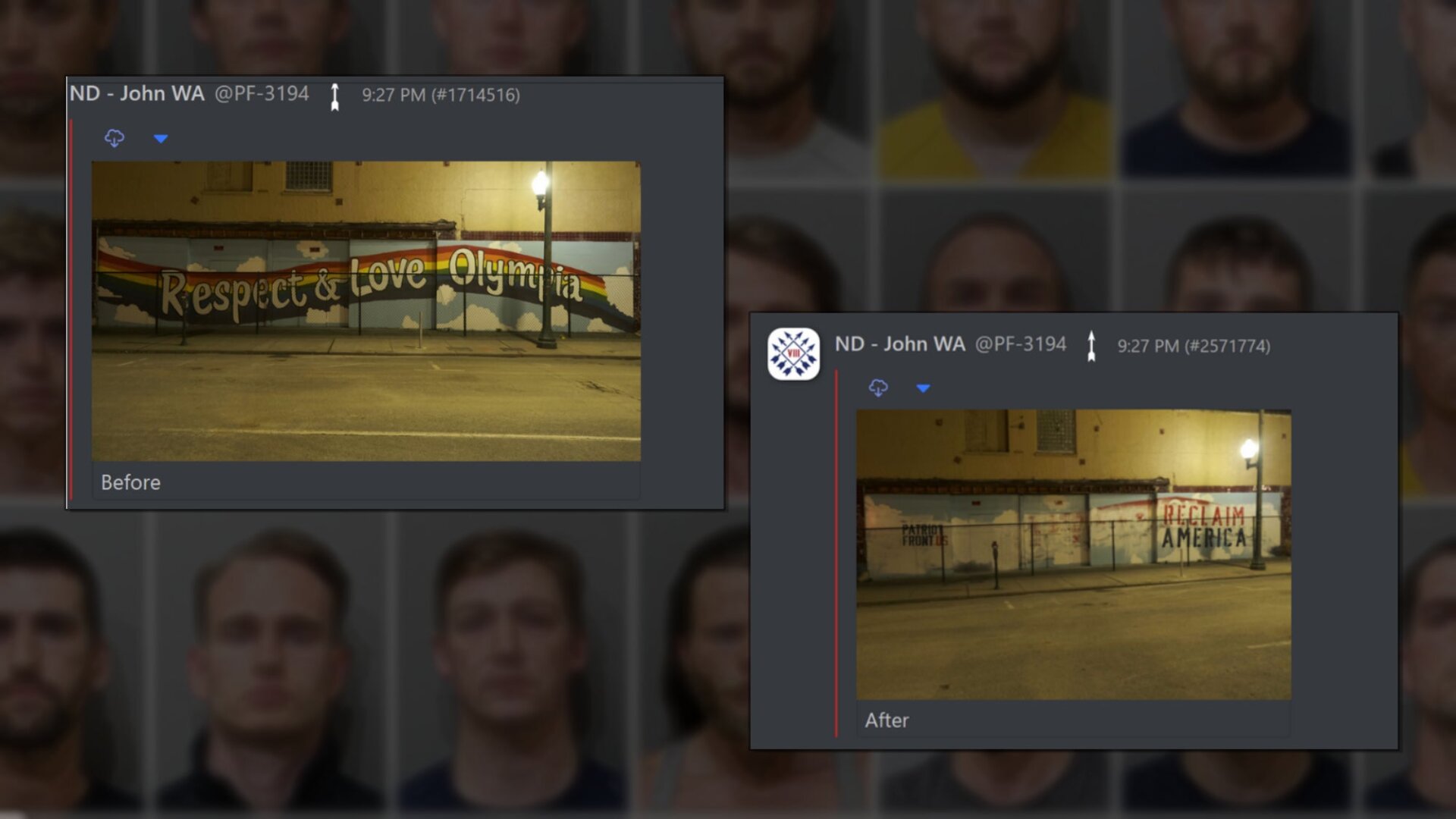The image size is (1456, 819).
Task: Click the cloud download icon on the Before message
Action: click(x=115, y=137)
